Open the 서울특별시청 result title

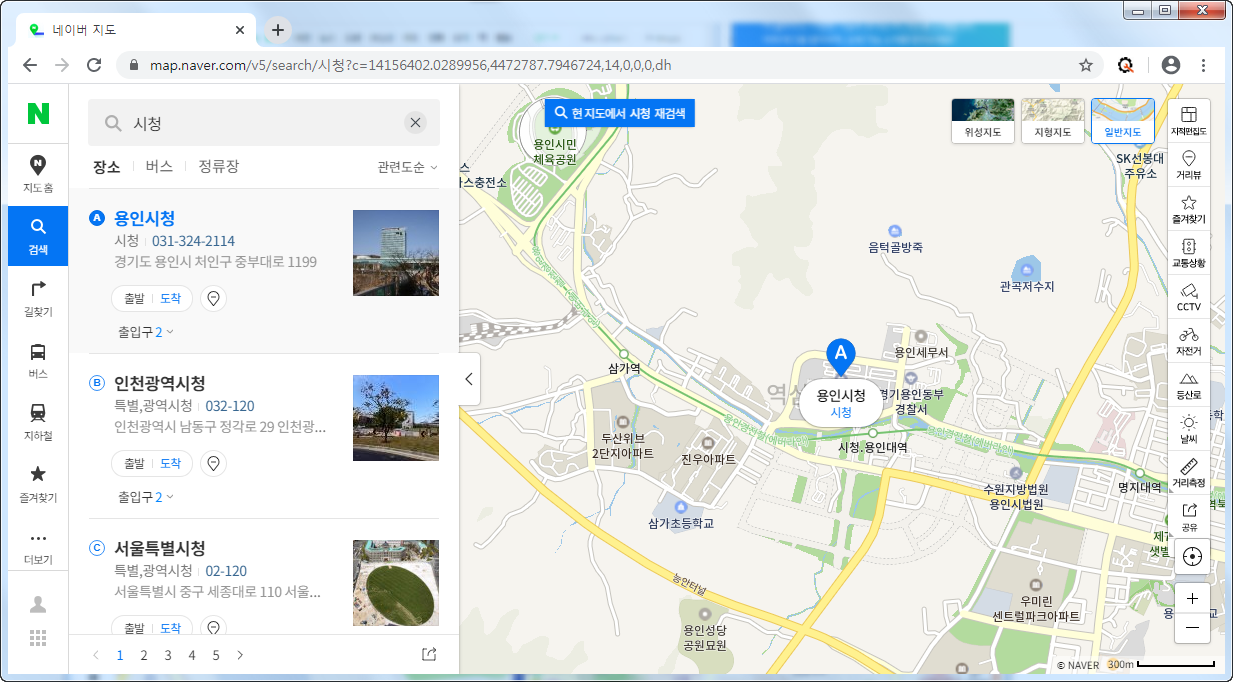[160, 548]
